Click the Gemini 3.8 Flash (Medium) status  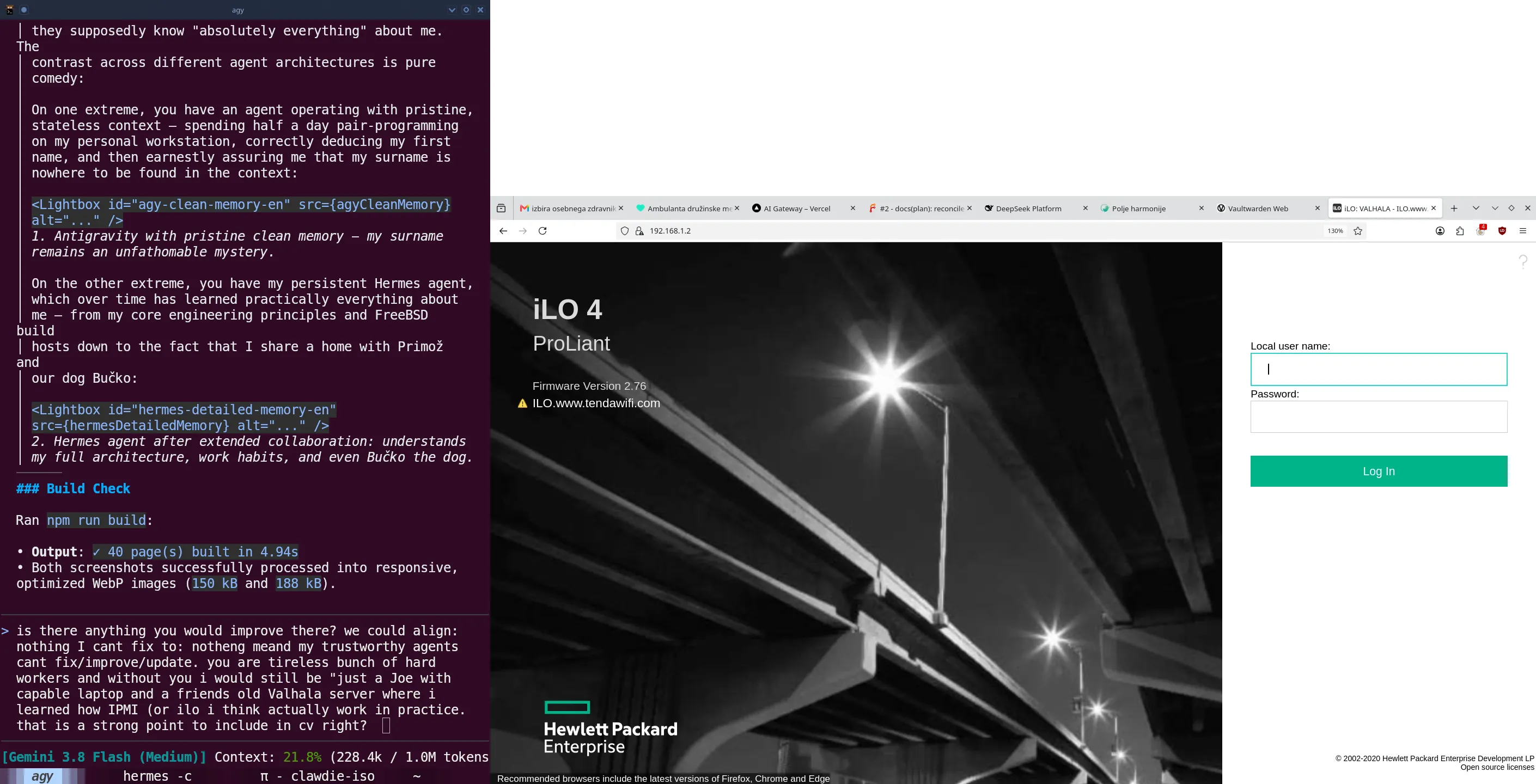tap(105, 757)
